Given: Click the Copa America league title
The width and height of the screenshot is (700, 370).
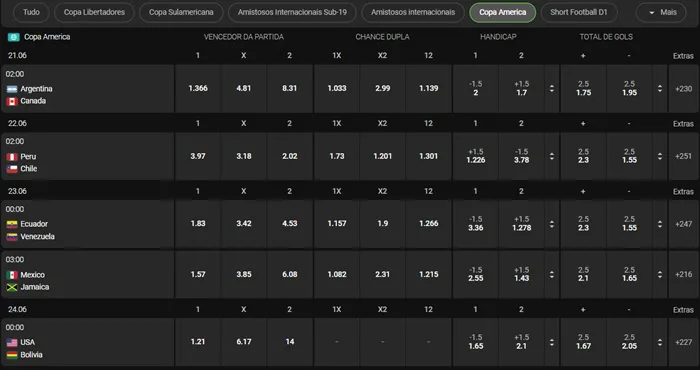Looking at the screenshot, I should point(47,37).
